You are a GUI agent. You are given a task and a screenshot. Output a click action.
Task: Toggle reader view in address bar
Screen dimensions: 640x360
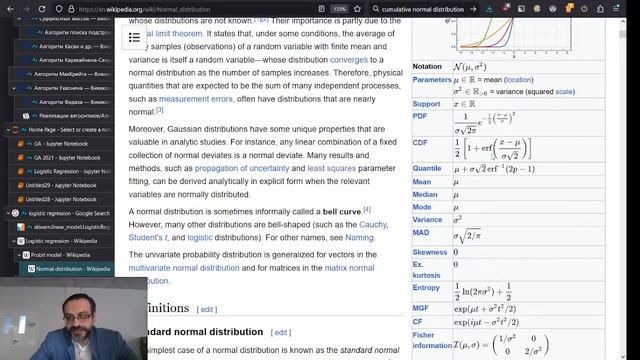(x=321, y=9)
